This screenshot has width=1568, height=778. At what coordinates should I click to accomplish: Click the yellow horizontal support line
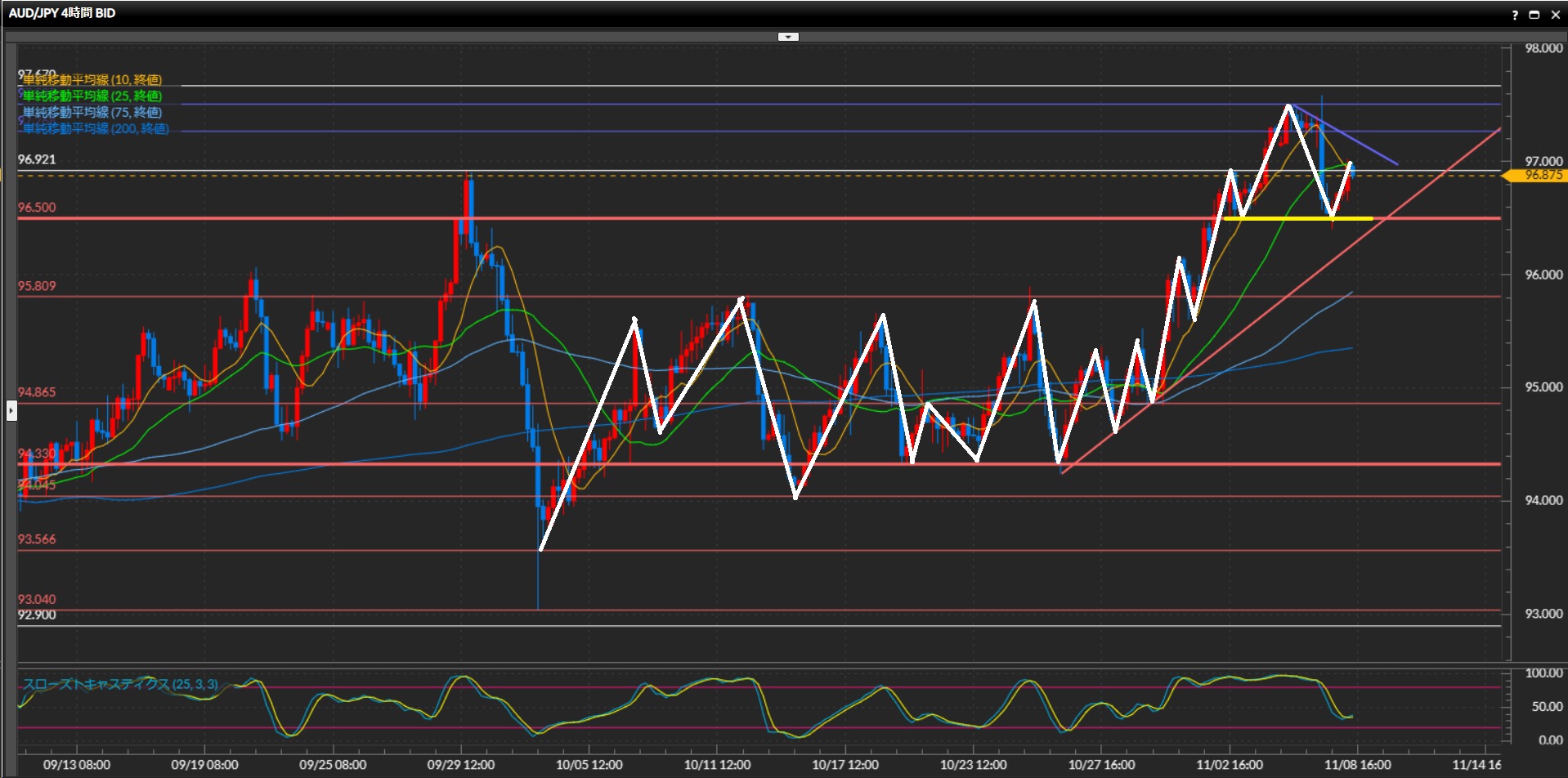point(1298,218)
